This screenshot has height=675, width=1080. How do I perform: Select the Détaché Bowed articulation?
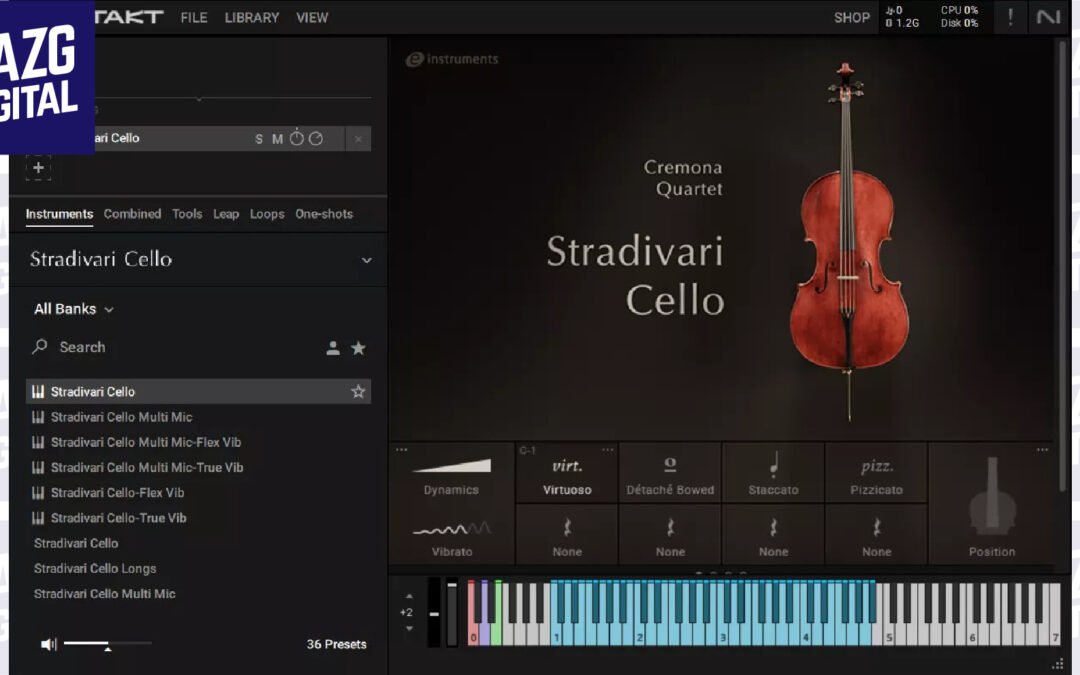click(x=669, y=474)
